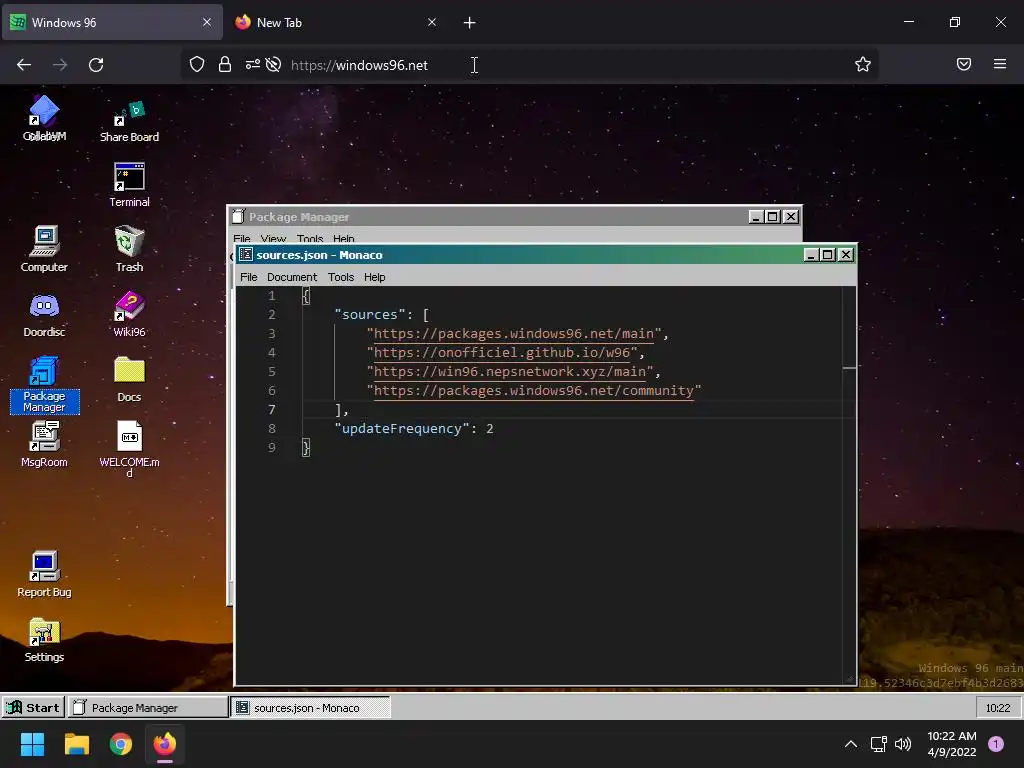Open the Pocket save icon
The image size is (1024, 768).
964,64
